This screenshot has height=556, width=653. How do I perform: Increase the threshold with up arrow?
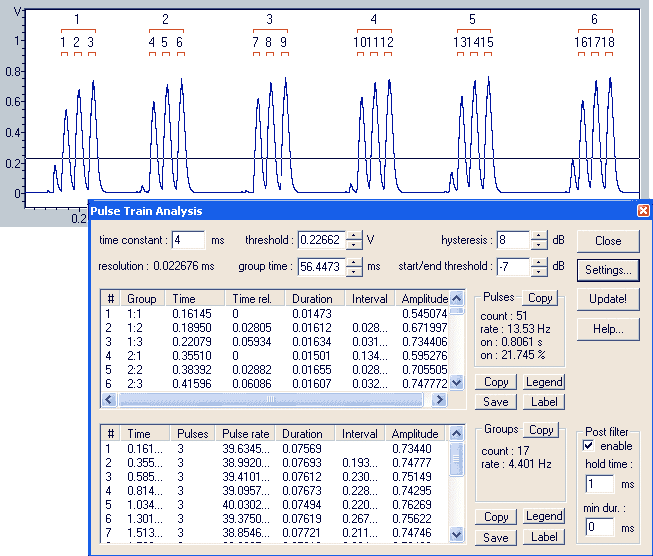coord(354,236)
